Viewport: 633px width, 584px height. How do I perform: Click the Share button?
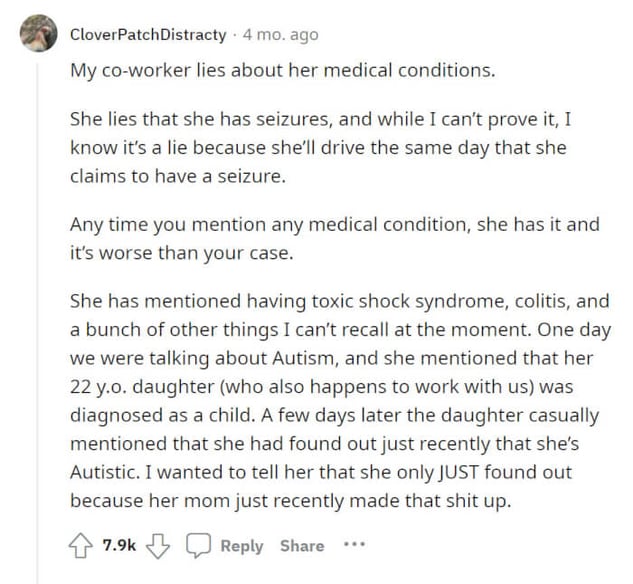coord(302,546)
